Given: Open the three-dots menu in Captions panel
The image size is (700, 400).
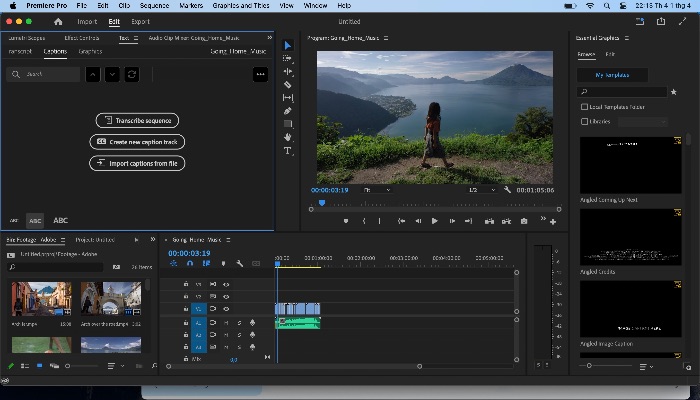Looking at the screenshot, I should point(260,74).
